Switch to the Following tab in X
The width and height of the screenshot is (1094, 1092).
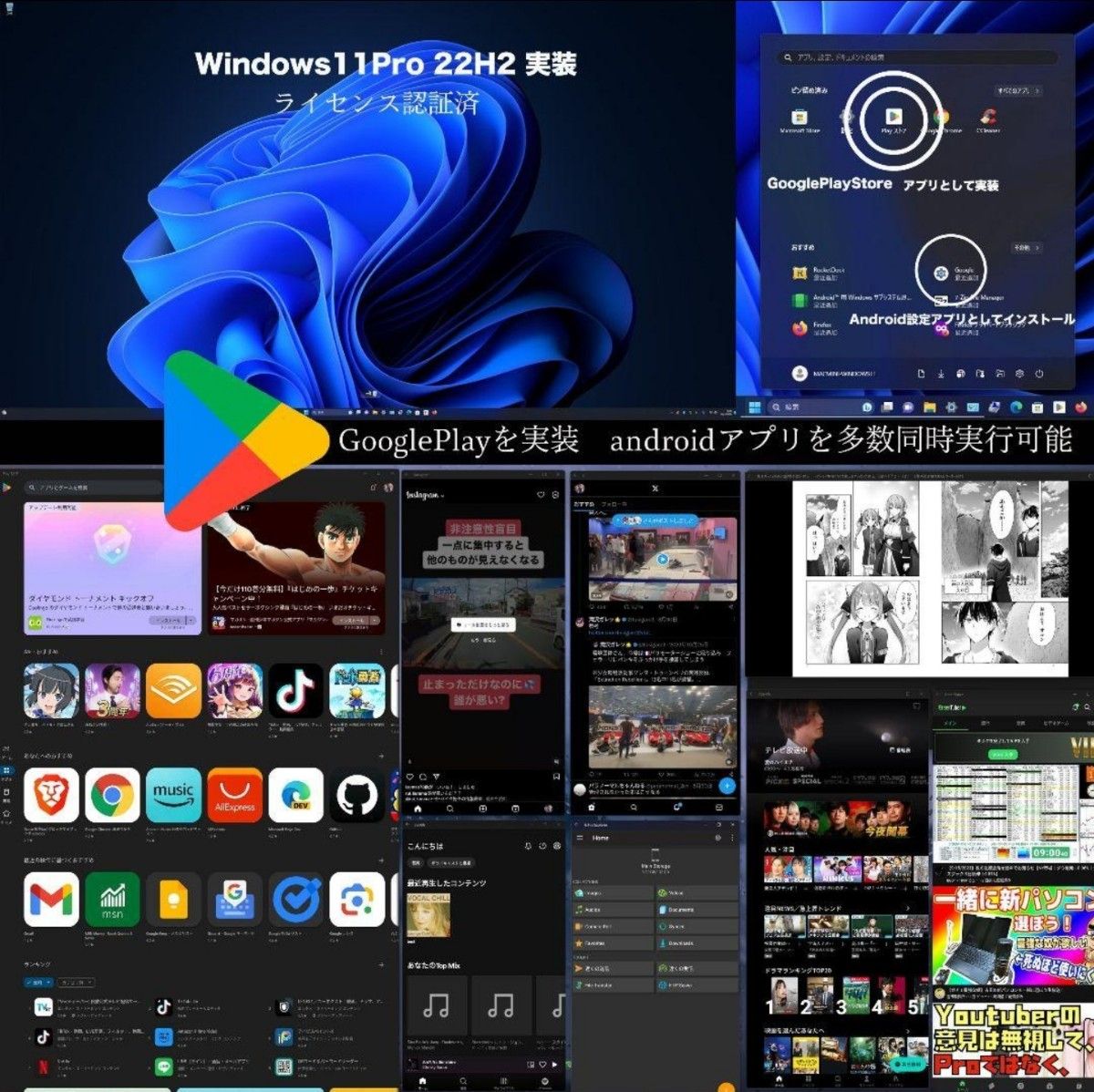tap(614, 503)
